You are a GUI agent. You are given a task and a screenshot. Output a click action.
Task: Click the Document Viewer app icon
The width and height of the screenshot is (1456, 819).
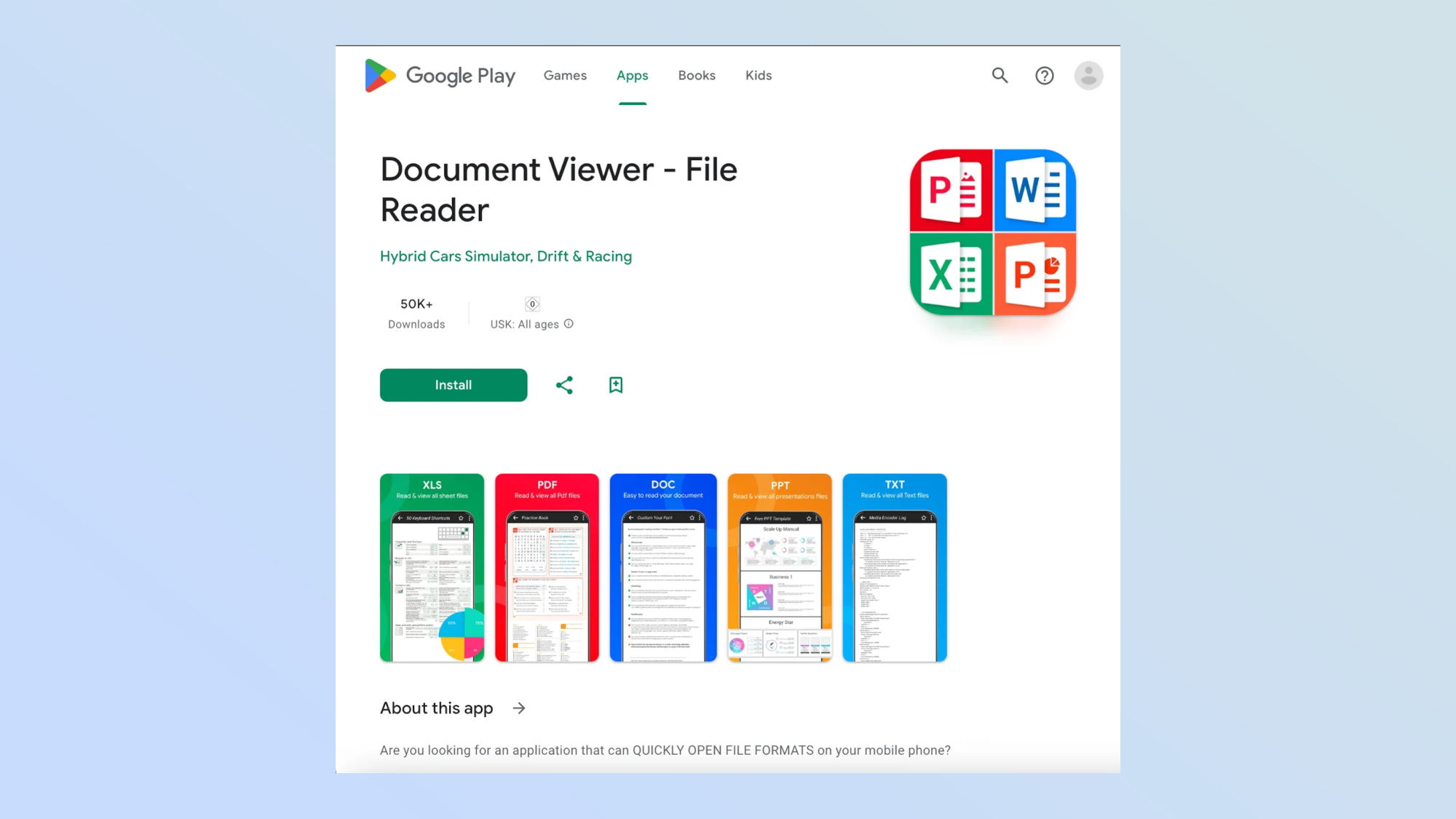(992, 232)
